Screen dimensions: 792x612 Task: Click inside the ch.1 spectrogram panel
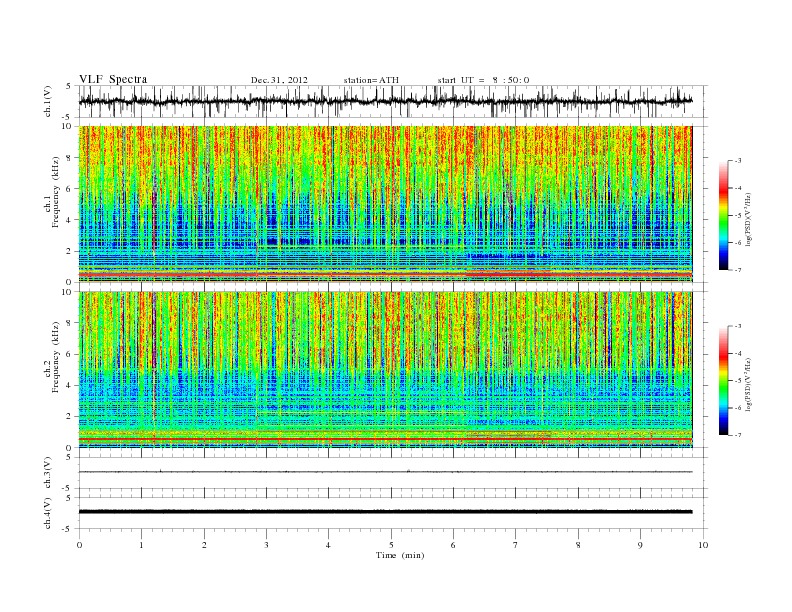pyautogui.click(x=385, y=204)
